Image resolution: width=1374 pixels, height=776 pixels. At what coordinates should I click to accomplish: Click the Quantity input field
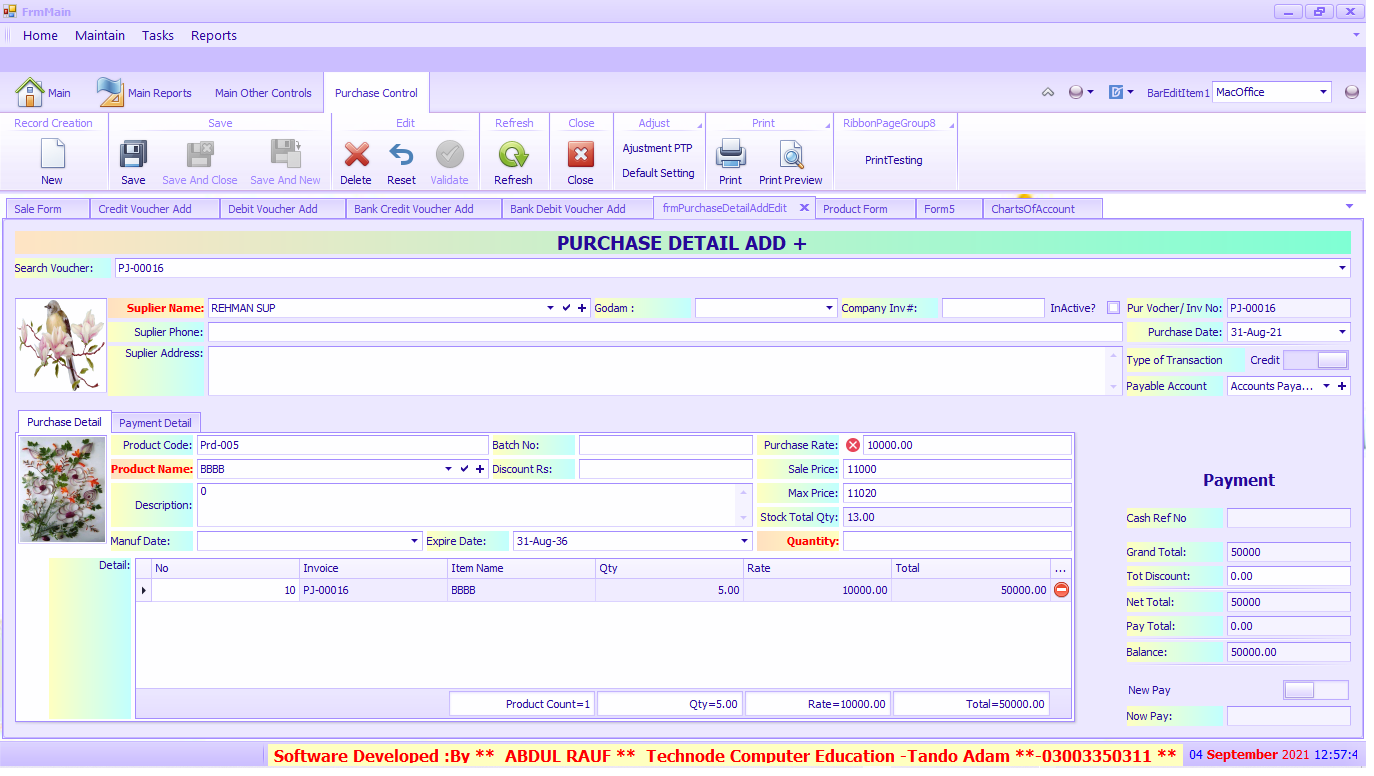[x=957, y=541]
